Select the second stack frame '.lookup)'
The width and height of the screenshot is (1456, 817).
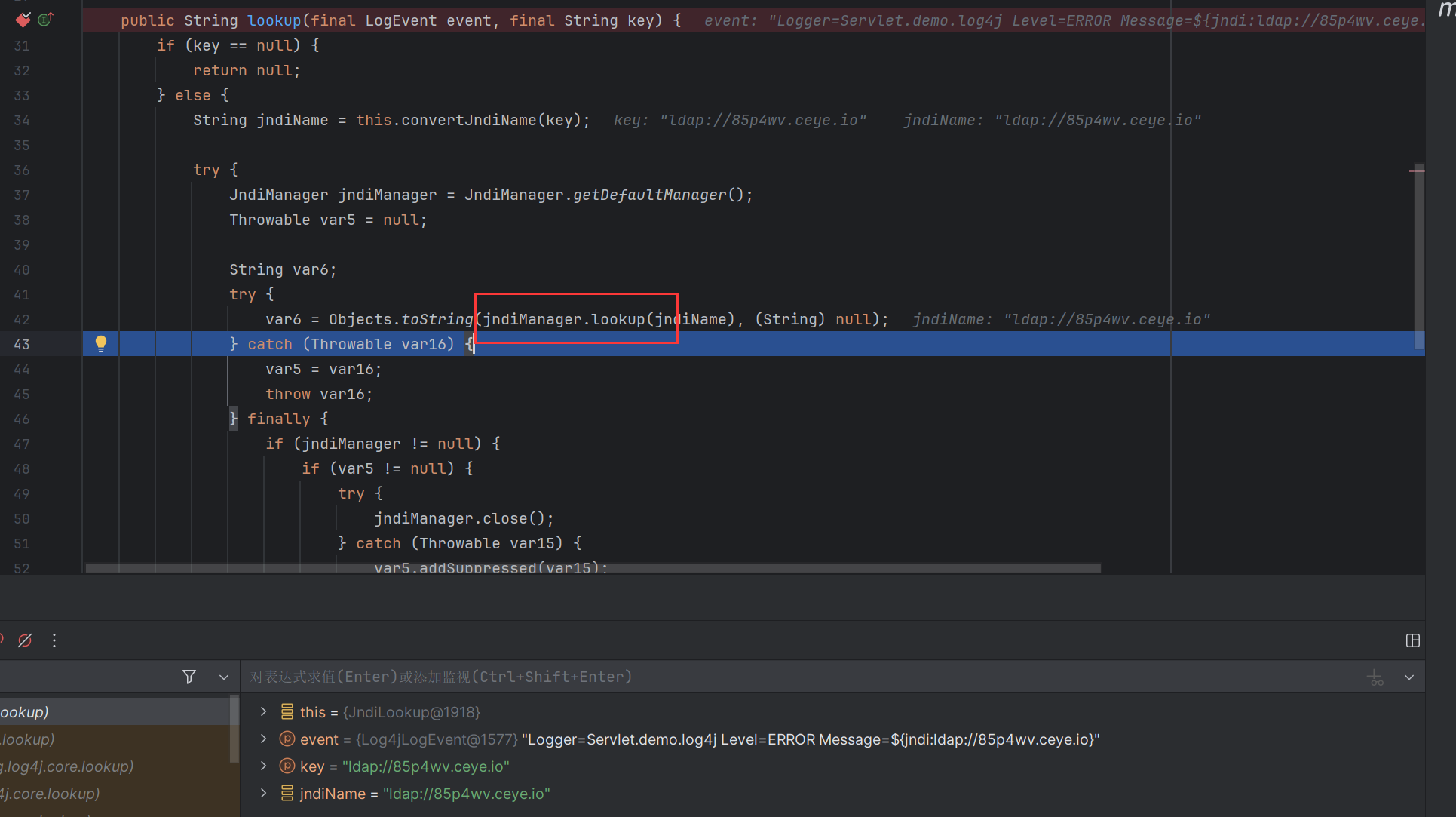click(x=115, y=739)
